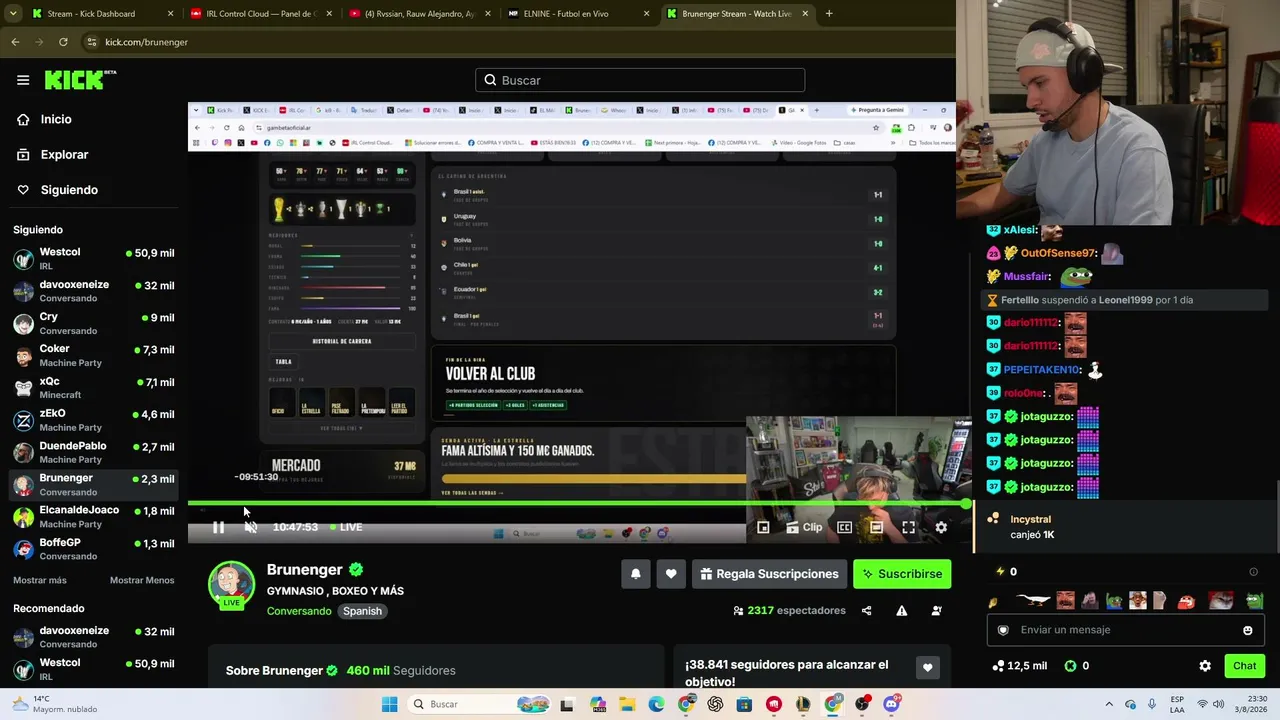
Task: Select the goose emote in quick emotes
Action: click(1033, 601)
